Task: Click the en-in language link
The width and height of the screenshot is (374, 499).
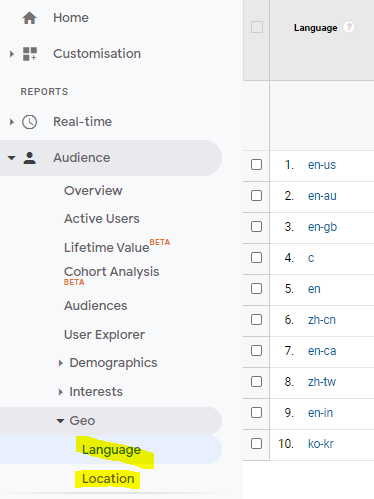Action: 320,413
